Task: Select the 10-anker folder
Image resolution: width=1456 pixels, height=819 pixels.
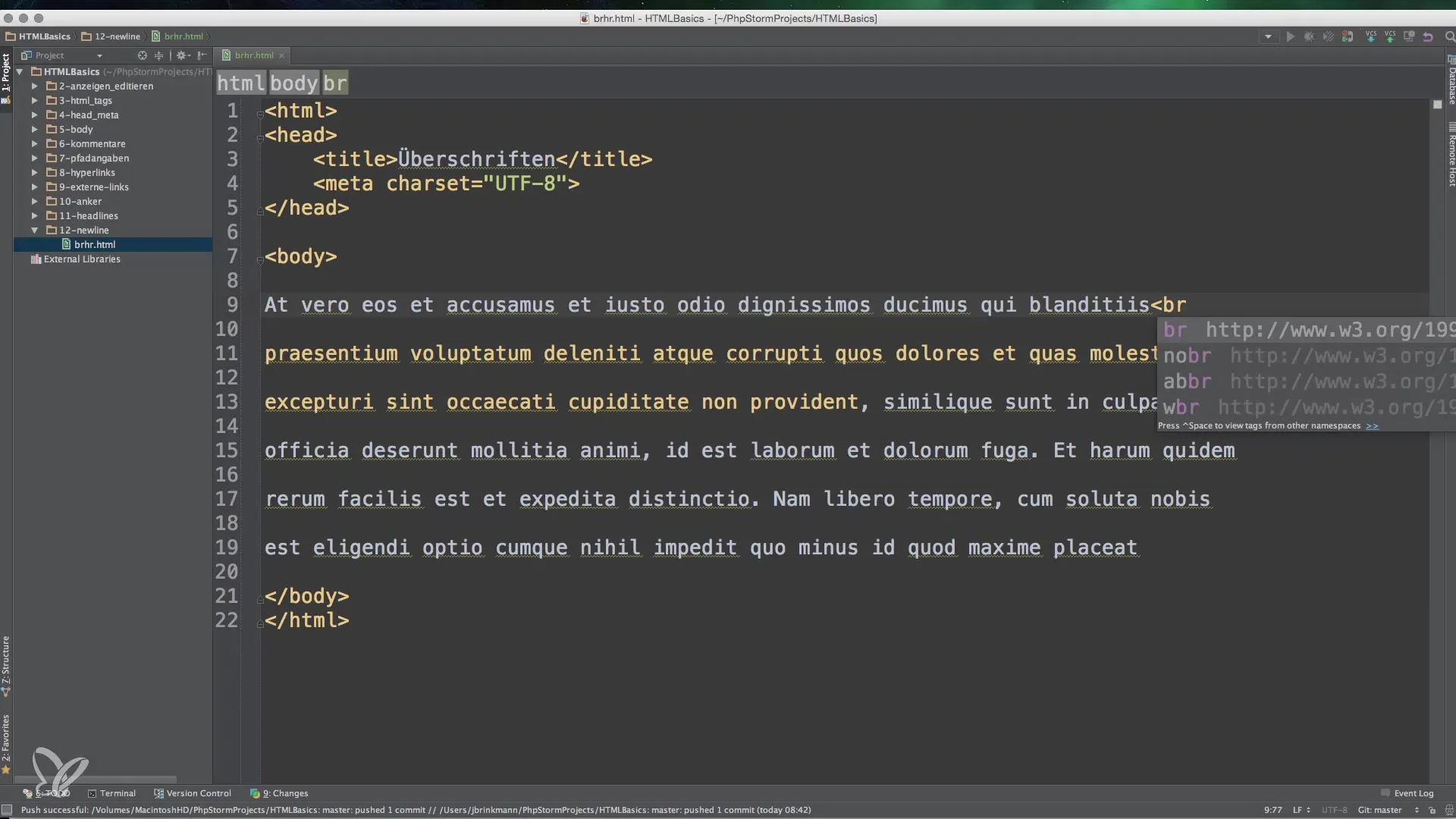Action: 74,202
